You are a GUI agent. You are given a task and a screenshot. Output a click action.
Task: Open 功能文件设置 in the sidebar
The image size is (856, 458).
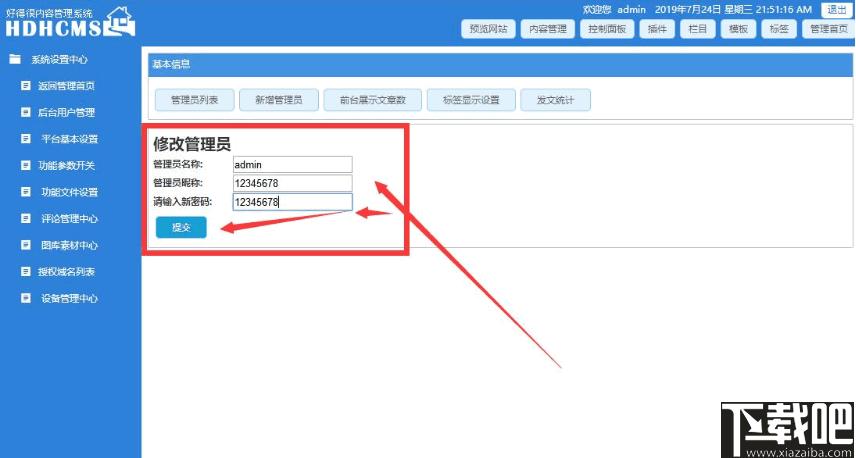tap(69, 192)
